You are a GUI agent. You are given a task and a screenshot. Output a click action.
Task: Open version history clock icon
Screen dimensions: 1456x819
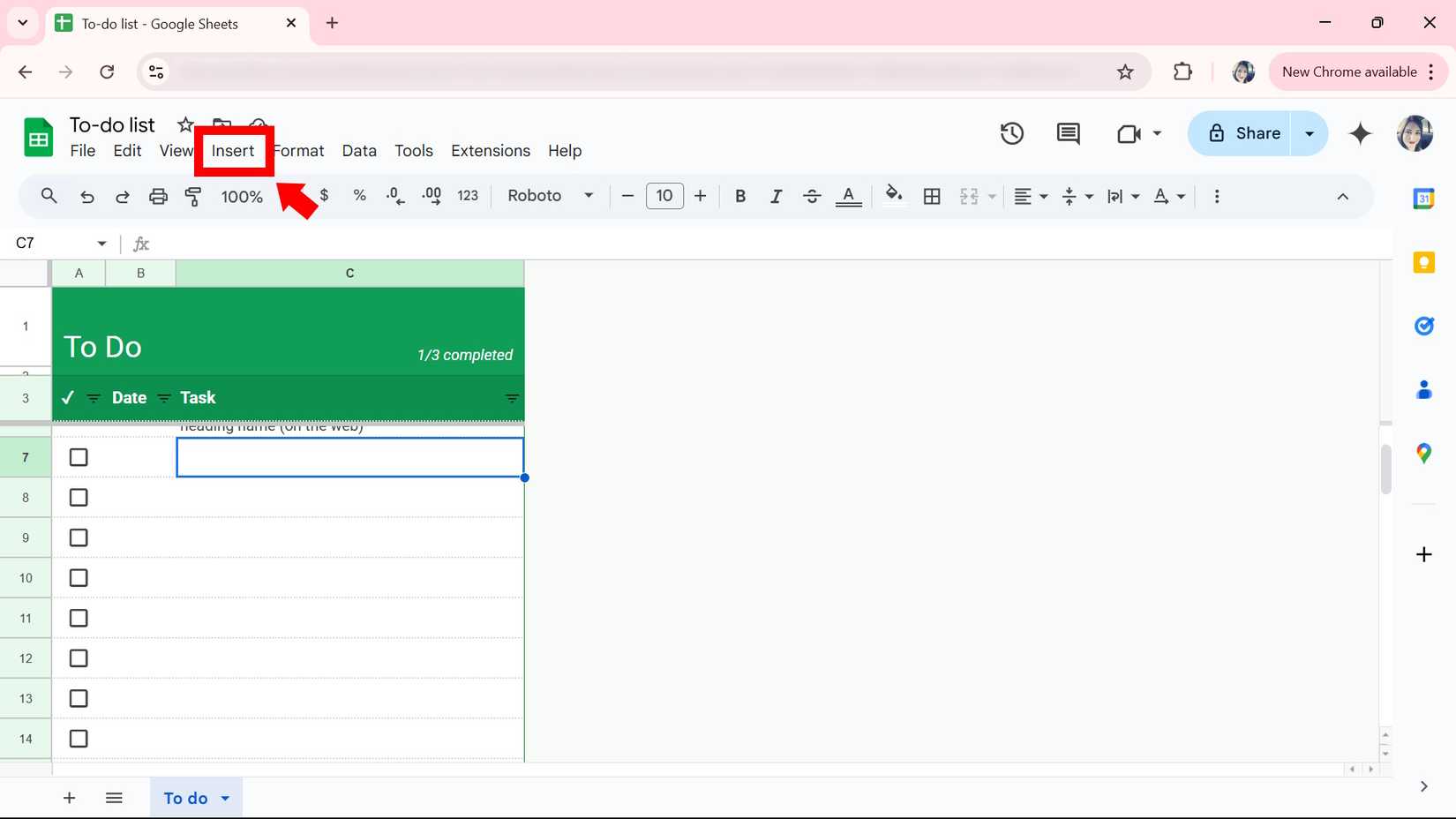(x=1011, y=133)
